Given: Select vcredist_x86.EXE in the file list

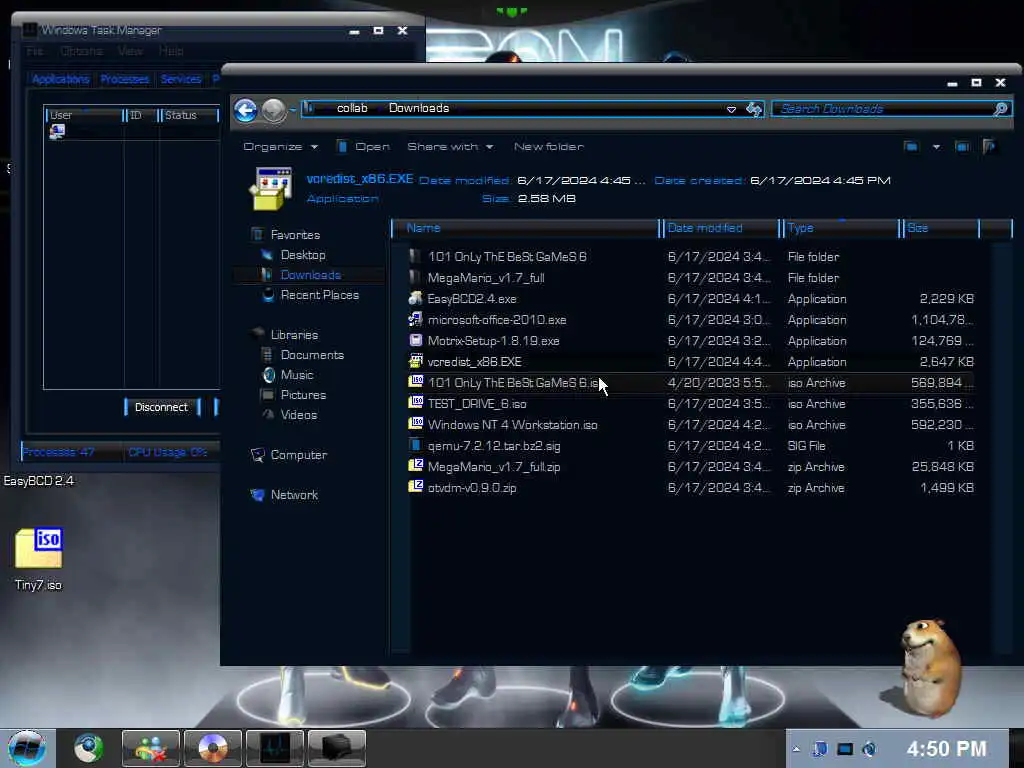Looking at the screenshot, I should [x=475, y=361].
